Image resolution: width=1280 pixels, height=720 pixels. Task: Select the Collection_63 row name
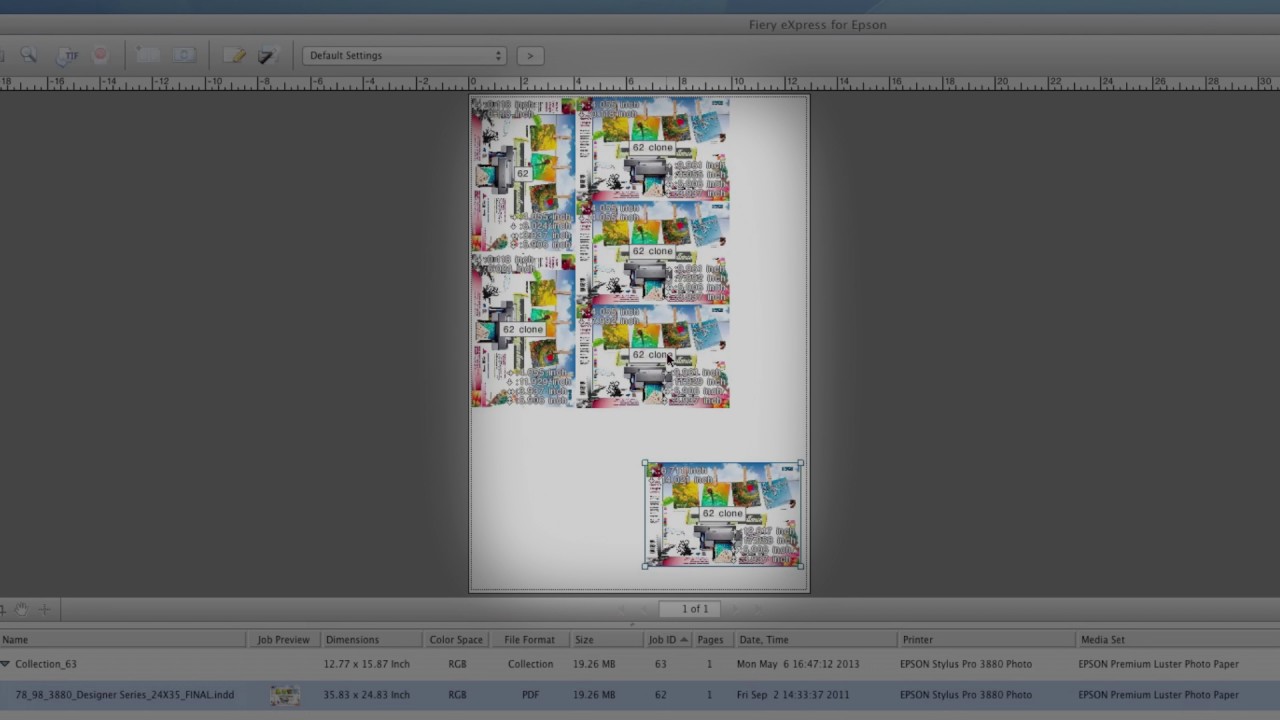46,664
